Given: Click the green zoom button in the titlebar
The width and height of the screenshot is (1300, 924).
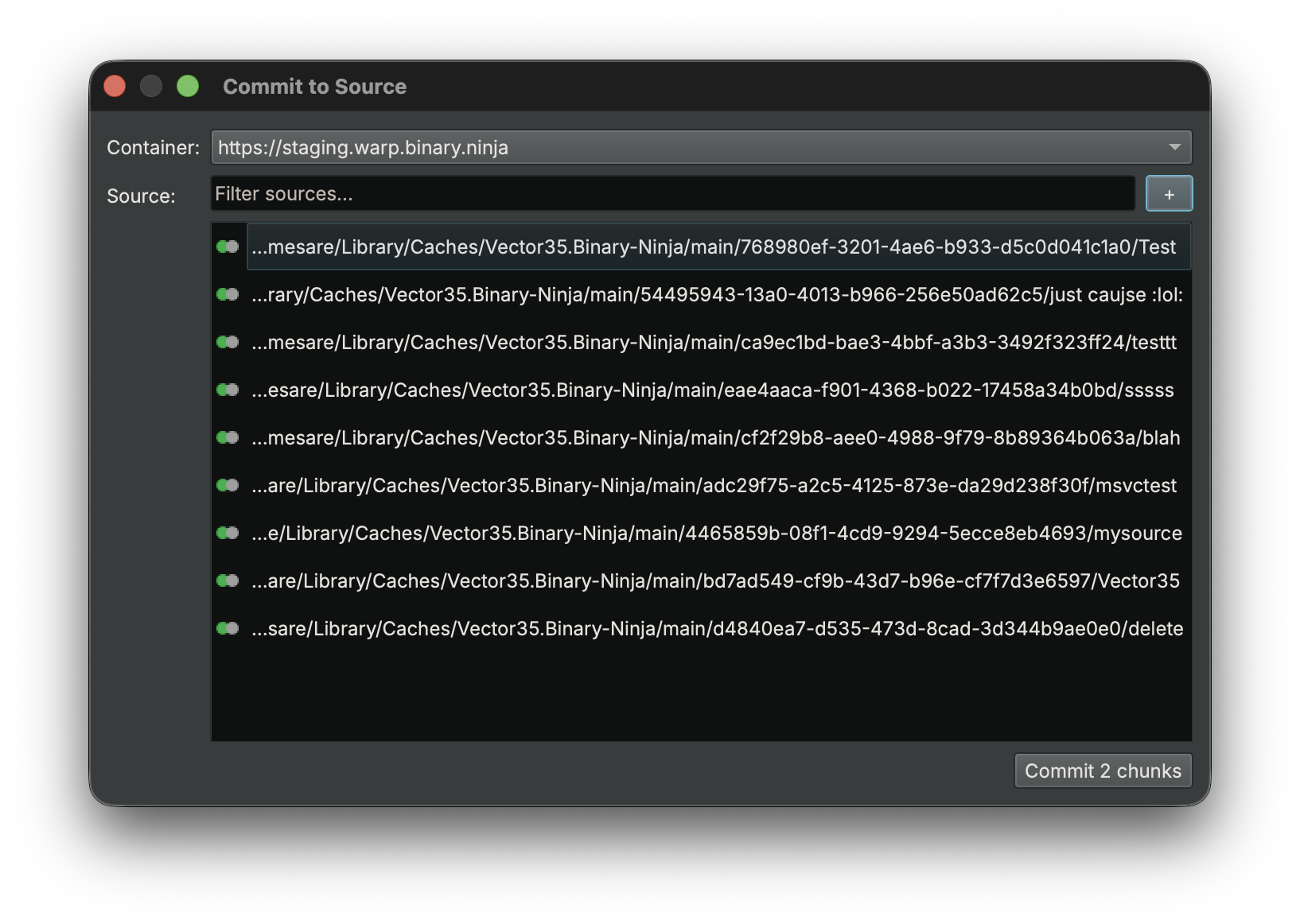Looking at the screenshot, I should point(188,85).
